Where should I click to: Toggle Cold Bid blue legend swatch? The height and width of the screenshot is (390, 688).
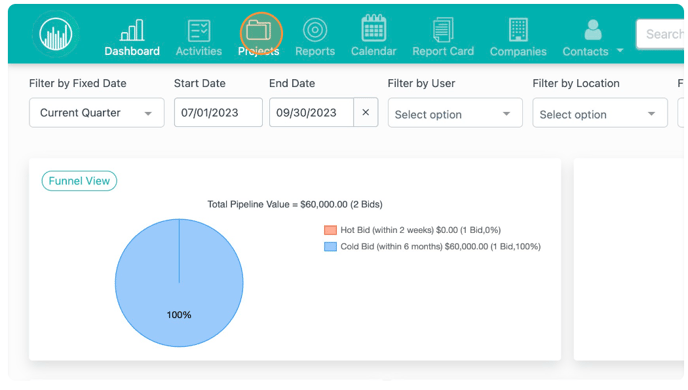coord(330,247)
